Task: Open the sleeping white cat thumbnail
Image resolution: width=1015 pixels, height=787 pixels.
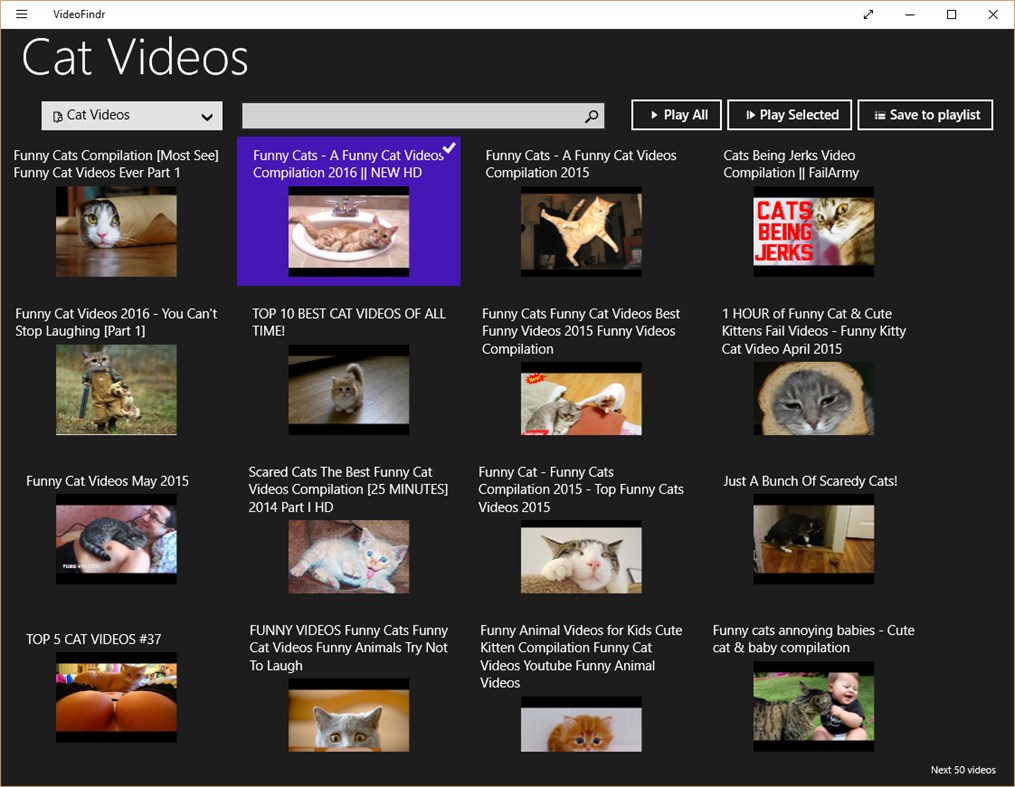Action: pyautogui.click(x=581, y=557)
